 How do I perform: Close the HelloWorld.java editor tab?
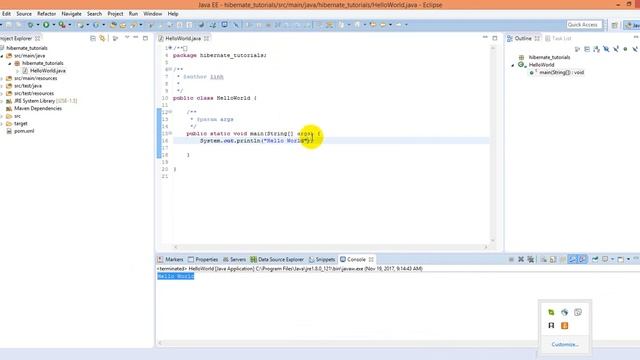[207, 38]
